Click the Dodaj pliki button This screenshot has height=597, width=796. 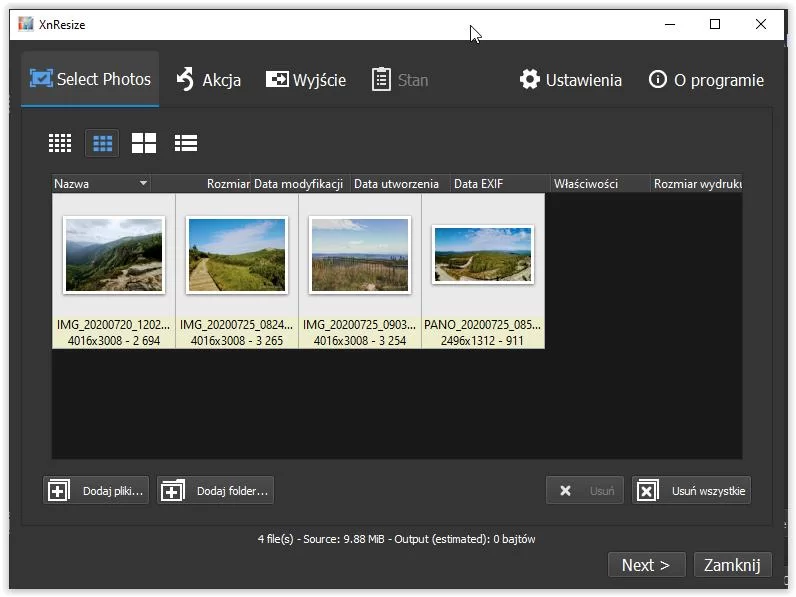(97, 490)
